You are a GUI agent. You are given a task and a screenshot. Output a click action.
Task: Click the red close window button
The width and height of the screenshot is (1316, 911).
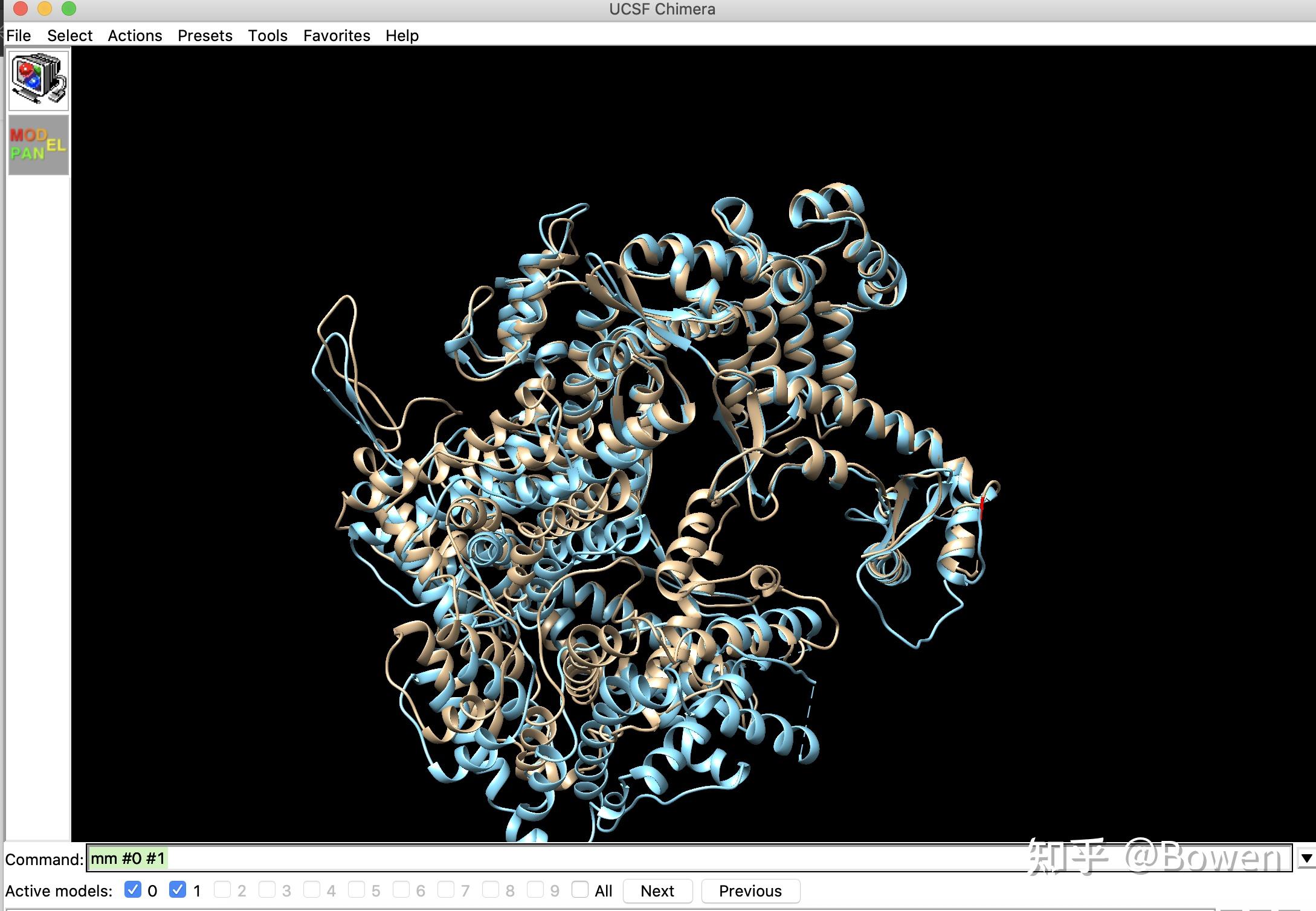pyautogui.click(x=21, y=8)
